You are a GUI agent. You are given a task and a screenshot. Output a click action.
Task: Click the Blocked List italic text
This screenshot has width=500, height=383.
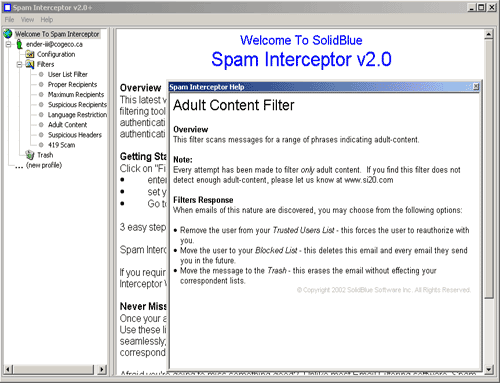coord(276,250)
